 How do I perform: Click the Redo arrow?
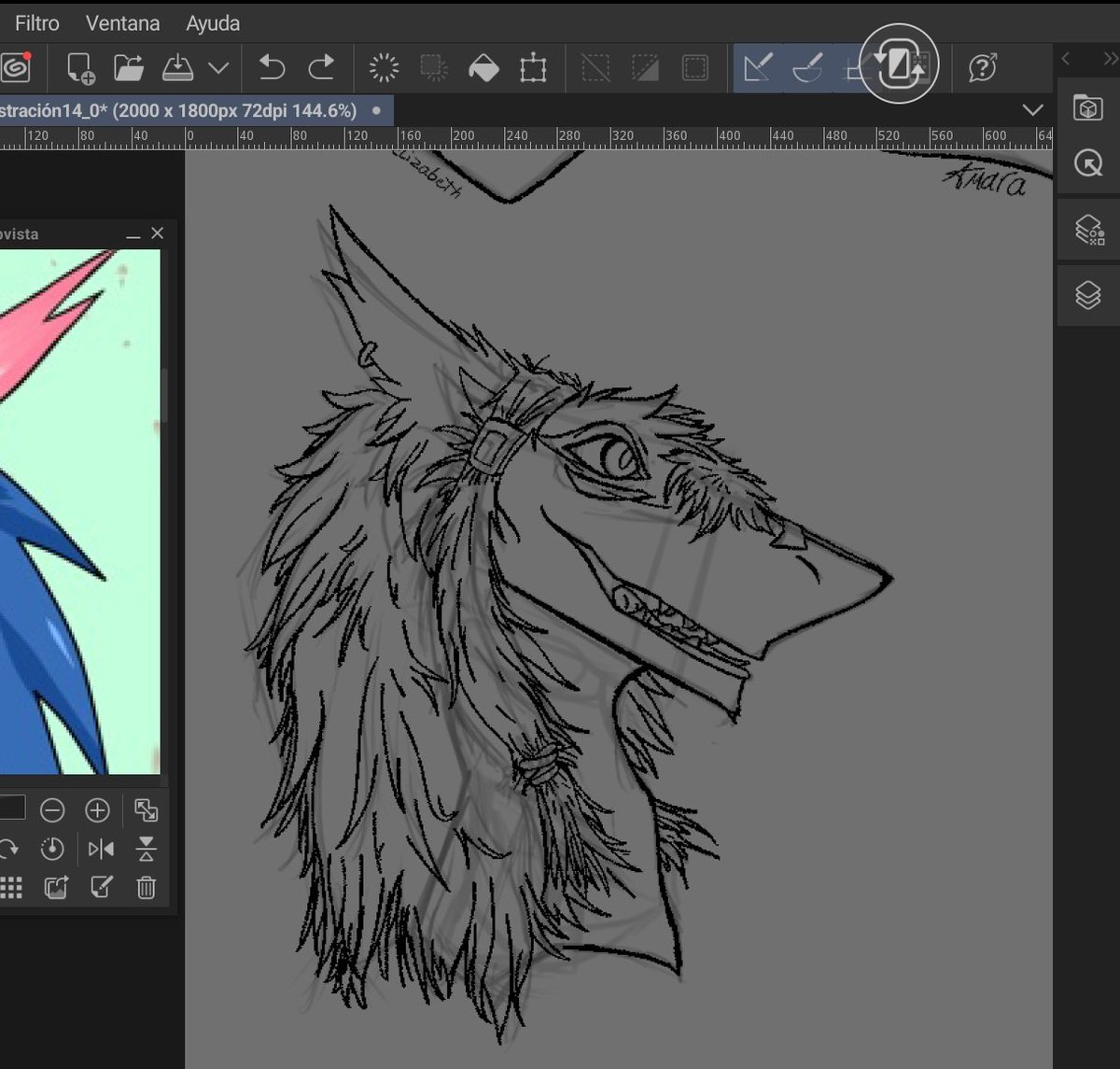coord(321,68)
